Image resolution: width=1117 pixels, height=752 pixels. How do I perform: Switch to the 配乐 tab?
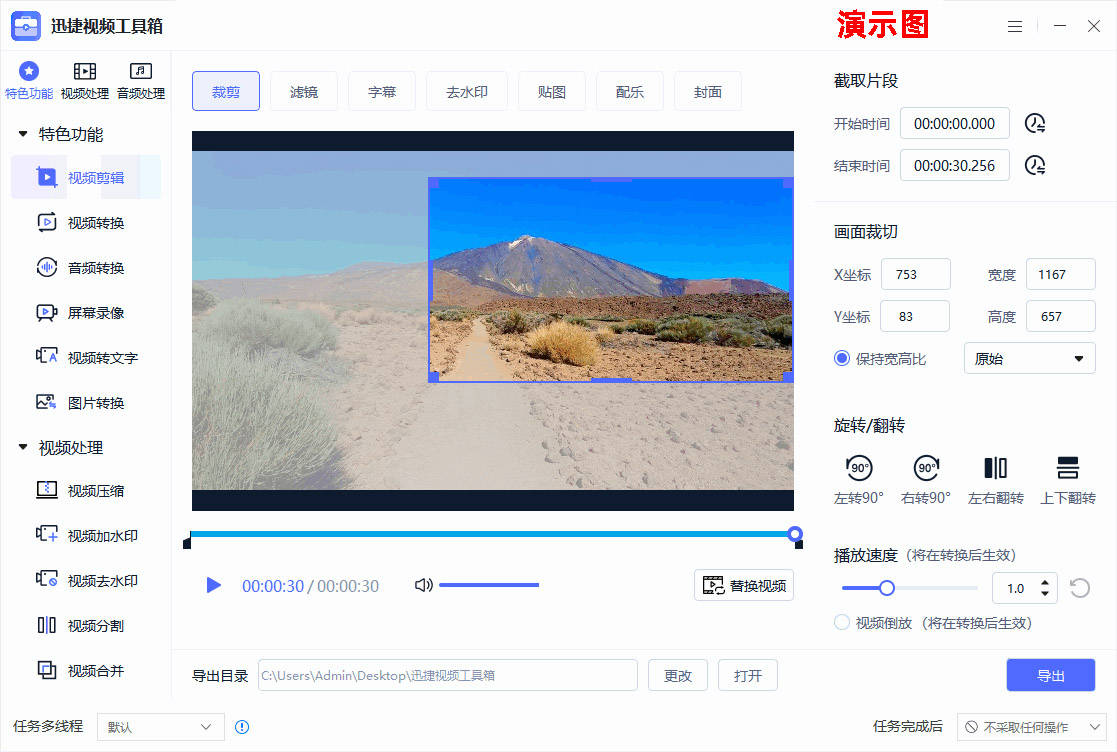[630, 91]
